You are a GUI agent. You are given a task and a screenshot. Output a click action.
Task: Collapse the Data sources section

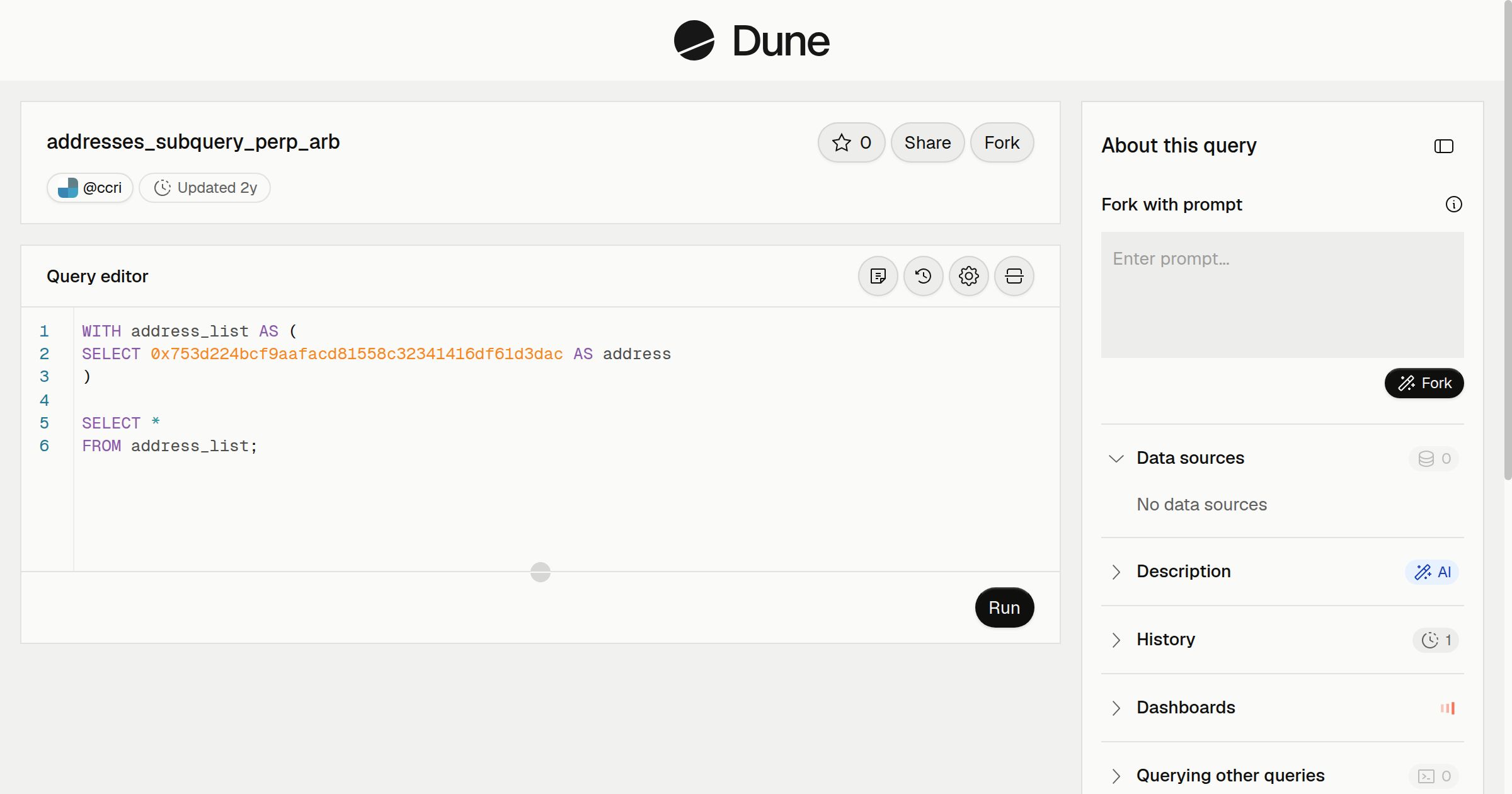coord(1116,458)
